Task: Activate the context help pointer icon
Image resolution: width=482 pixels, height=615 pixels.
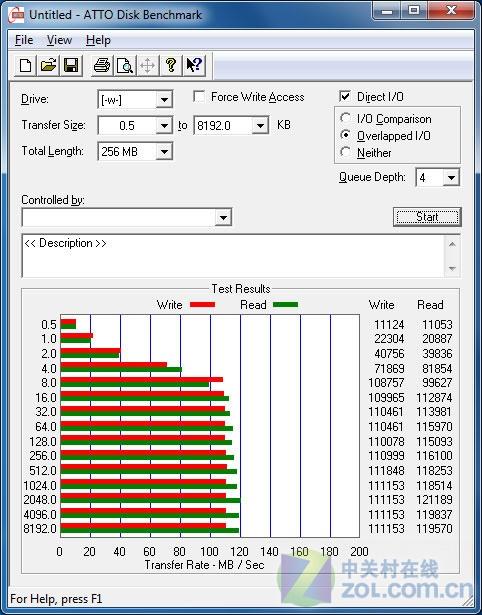Action: [x=194, y=65]
